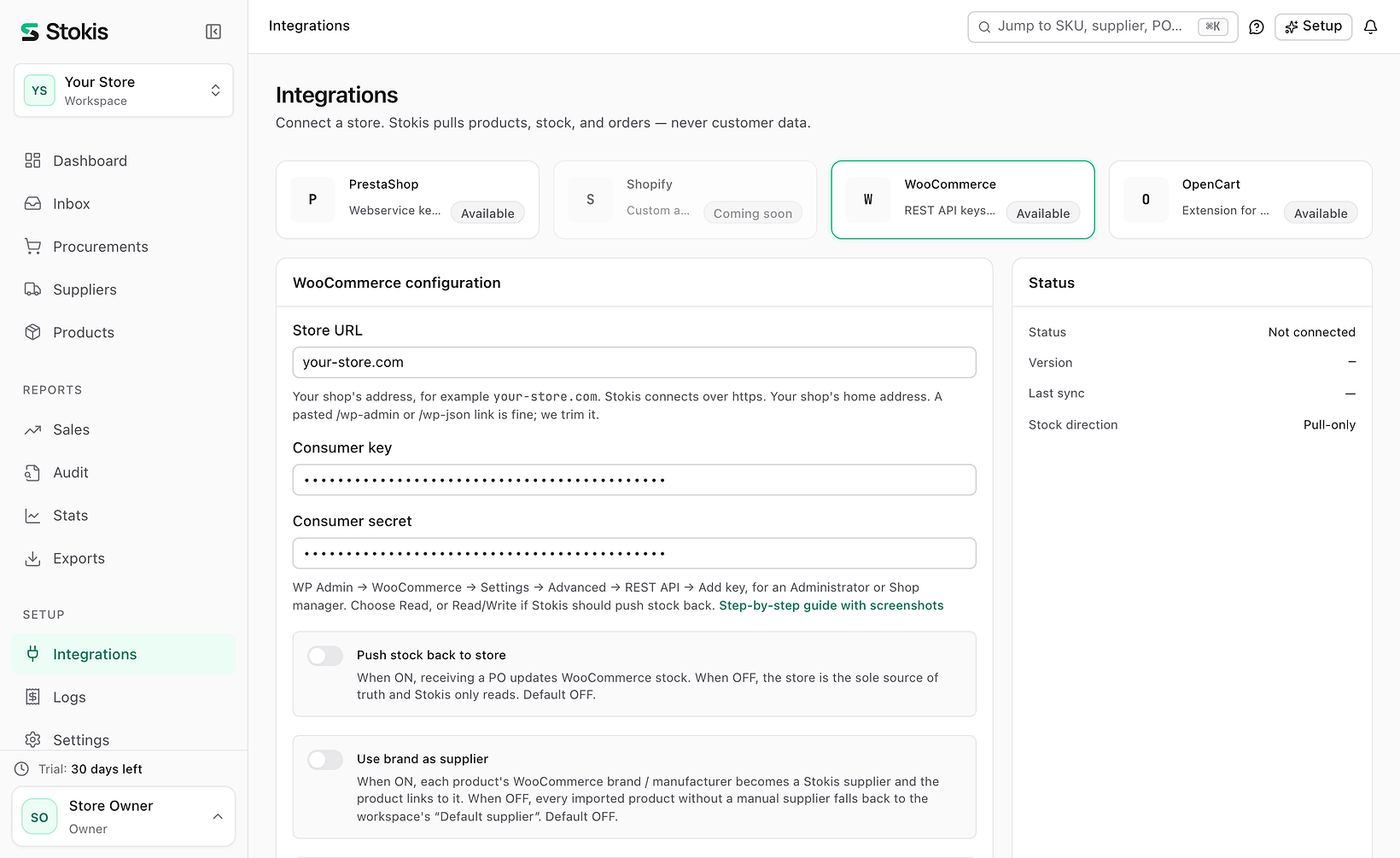Image resolution: width=1400 pixels, height=858 pixels.
Task: Click the WooCommerce configuration heading
Action: point(397,283)
